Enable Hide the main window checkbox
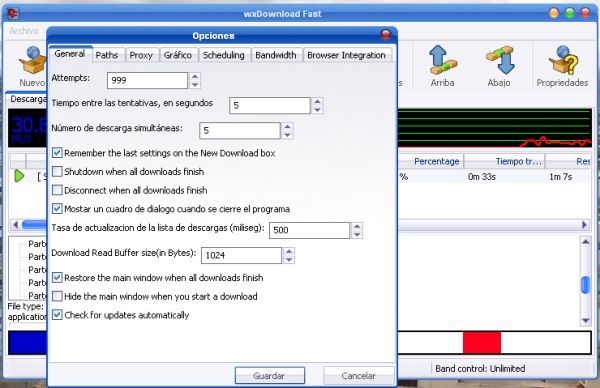 pyautogui.click(x=57, y=296)
